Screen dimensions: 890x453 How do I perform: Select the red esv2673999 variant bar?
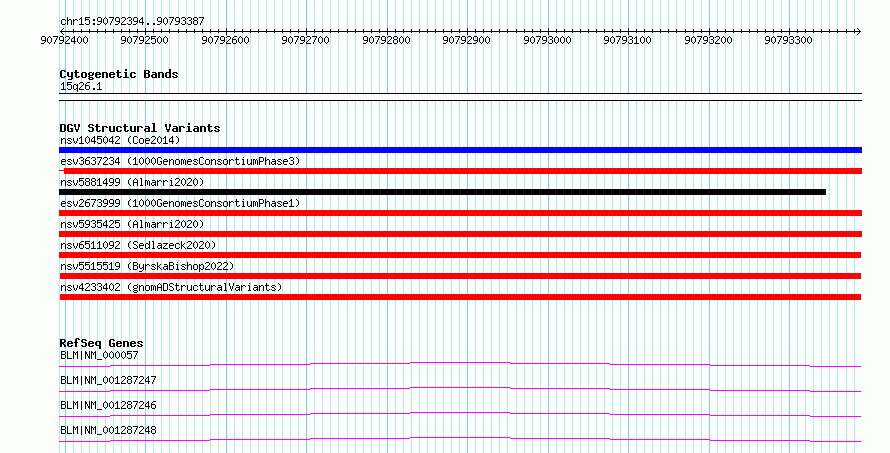pos(460,213)
